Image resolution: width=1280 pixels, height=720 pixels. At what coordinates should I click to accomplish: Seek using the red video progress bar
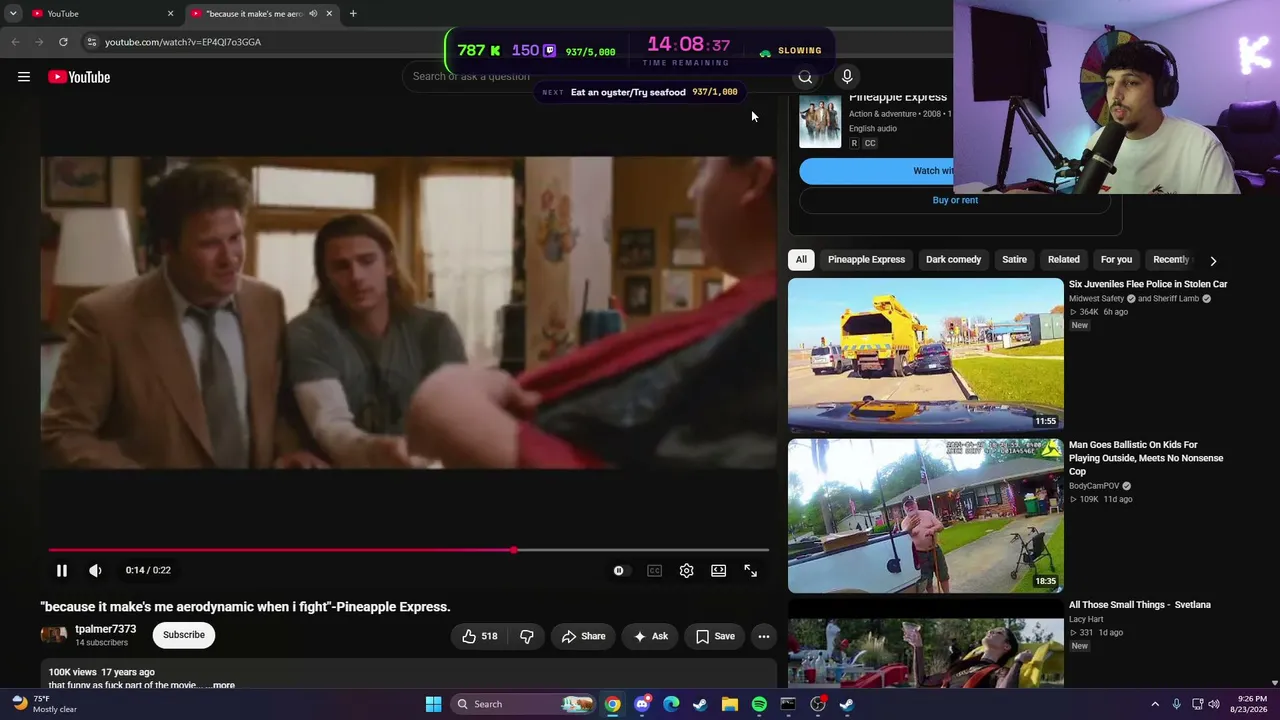pyautogui.click(x=409, y=550)
